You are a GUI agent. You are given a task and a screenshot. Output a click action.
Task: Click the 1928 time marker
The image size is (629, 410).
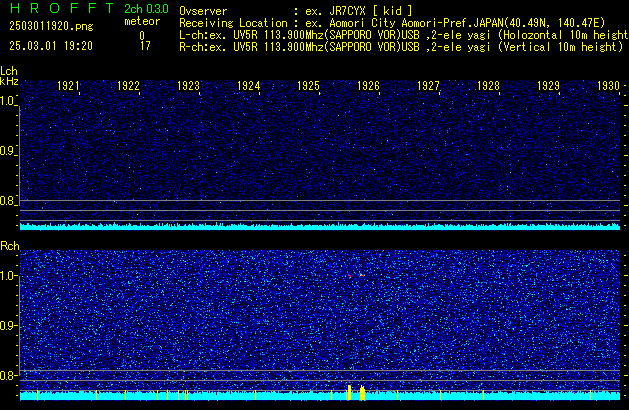[488, 86]
